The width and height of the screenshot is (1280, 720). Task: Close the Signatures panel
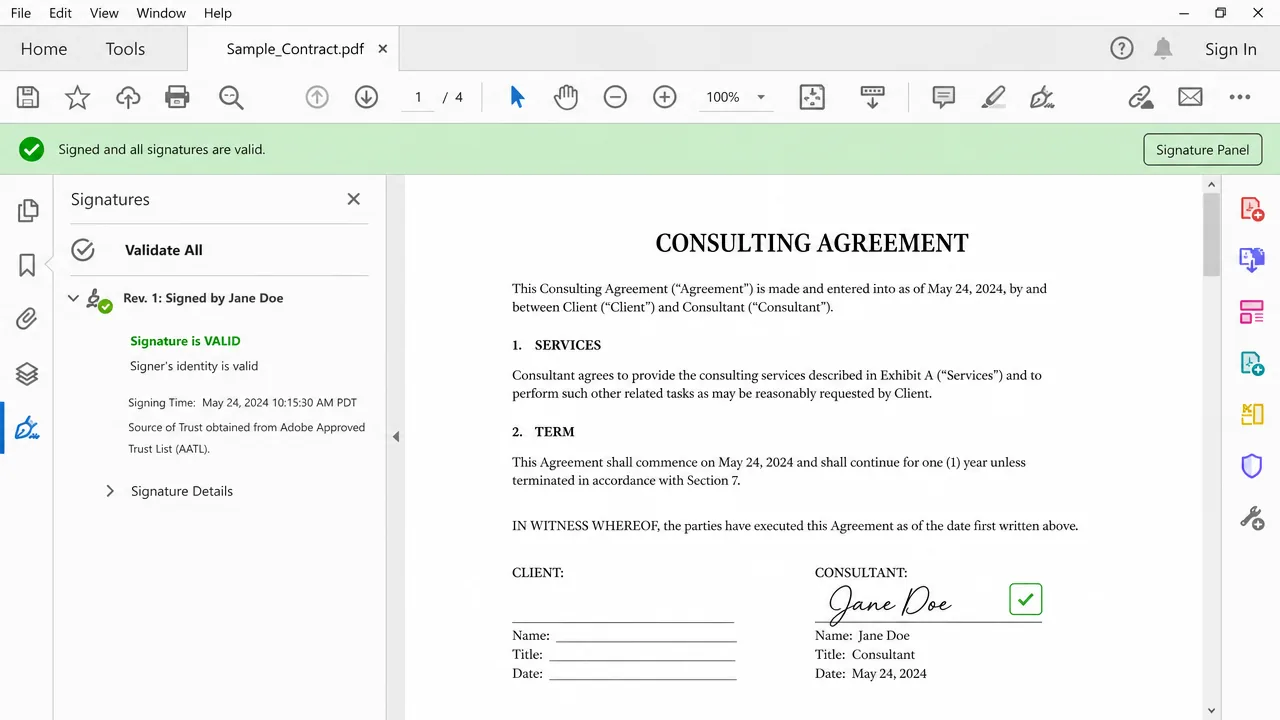(353, 199)
